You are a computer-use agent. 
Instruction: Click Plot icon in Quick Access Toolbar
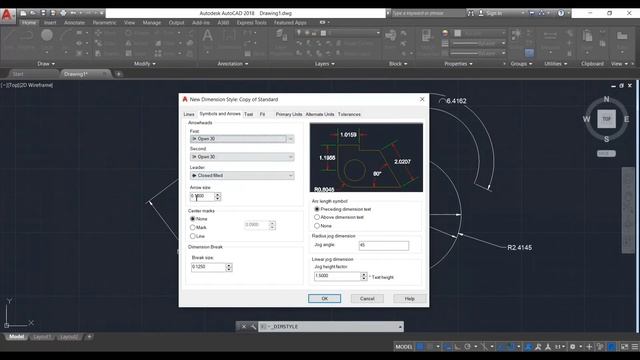point(63,13)
